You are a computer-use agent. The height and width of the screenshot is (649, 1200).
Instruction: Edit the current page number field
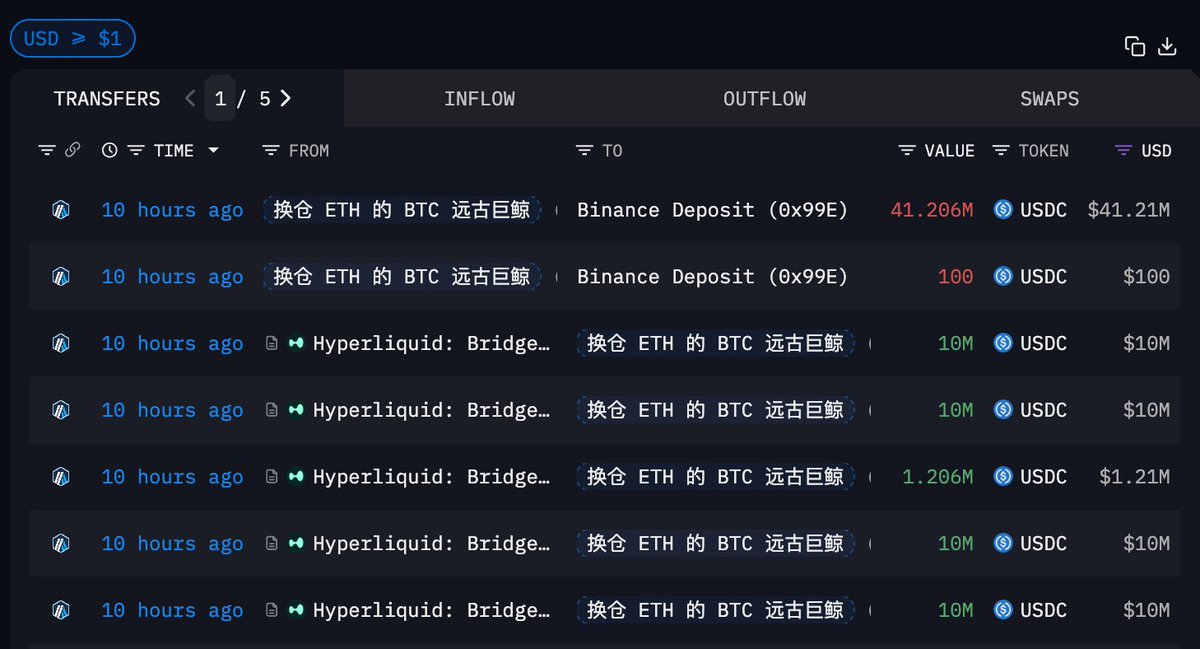[220, 98]
